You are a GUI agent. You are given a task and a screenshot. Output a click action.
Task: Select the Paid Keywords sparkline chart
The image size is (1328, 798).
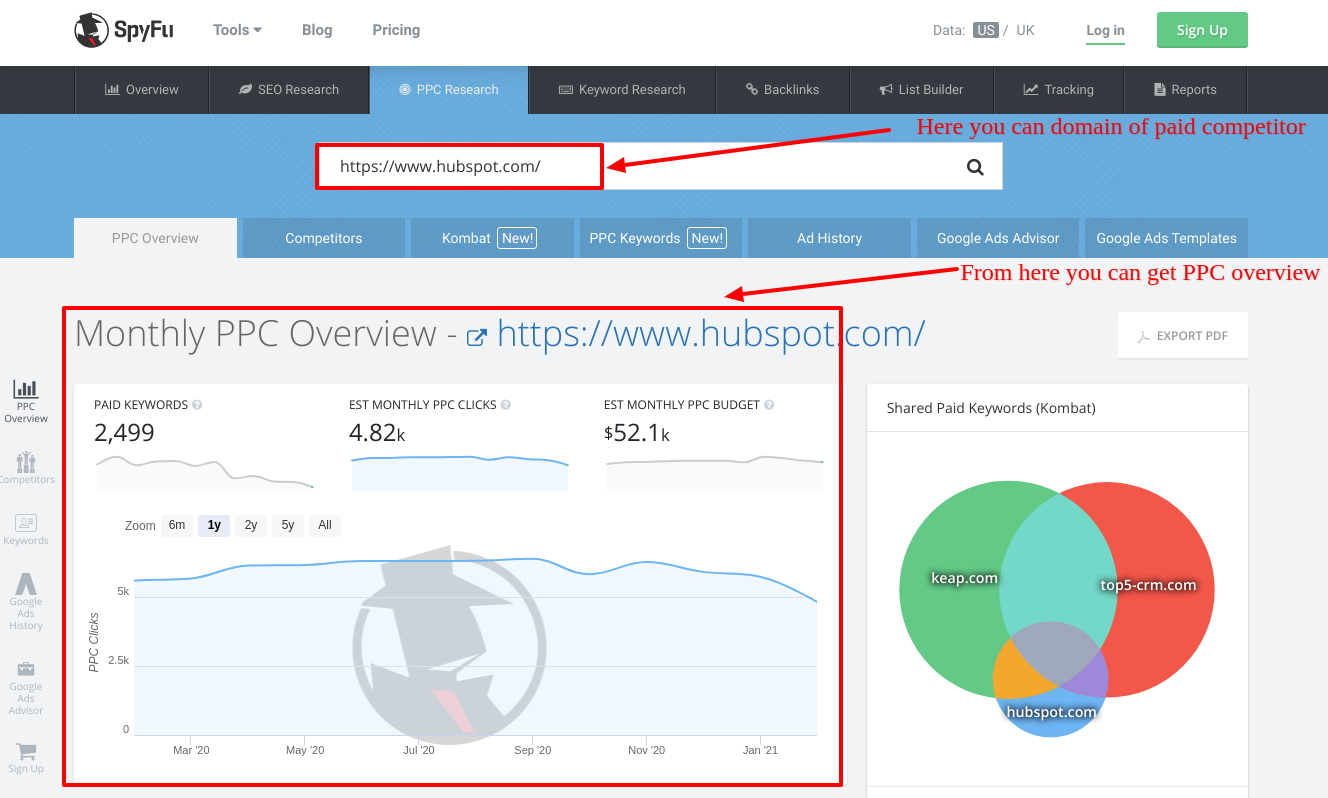pyautogui.click(x=205, y=471)
